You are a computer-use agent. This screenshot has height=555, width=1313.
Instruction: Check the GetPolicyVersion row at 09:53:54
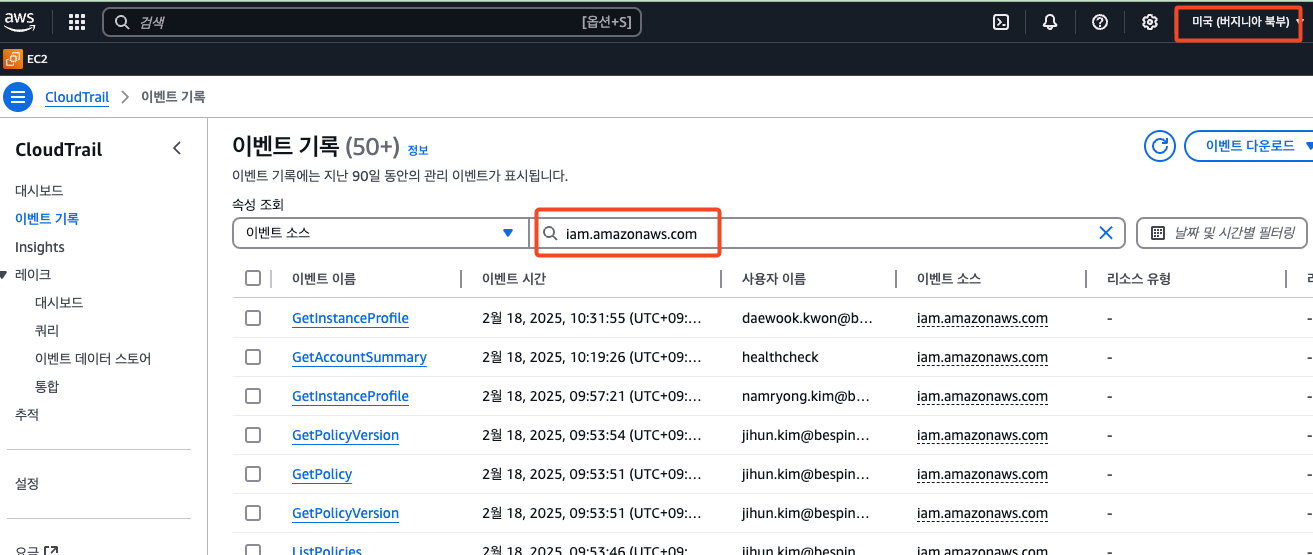253,435
